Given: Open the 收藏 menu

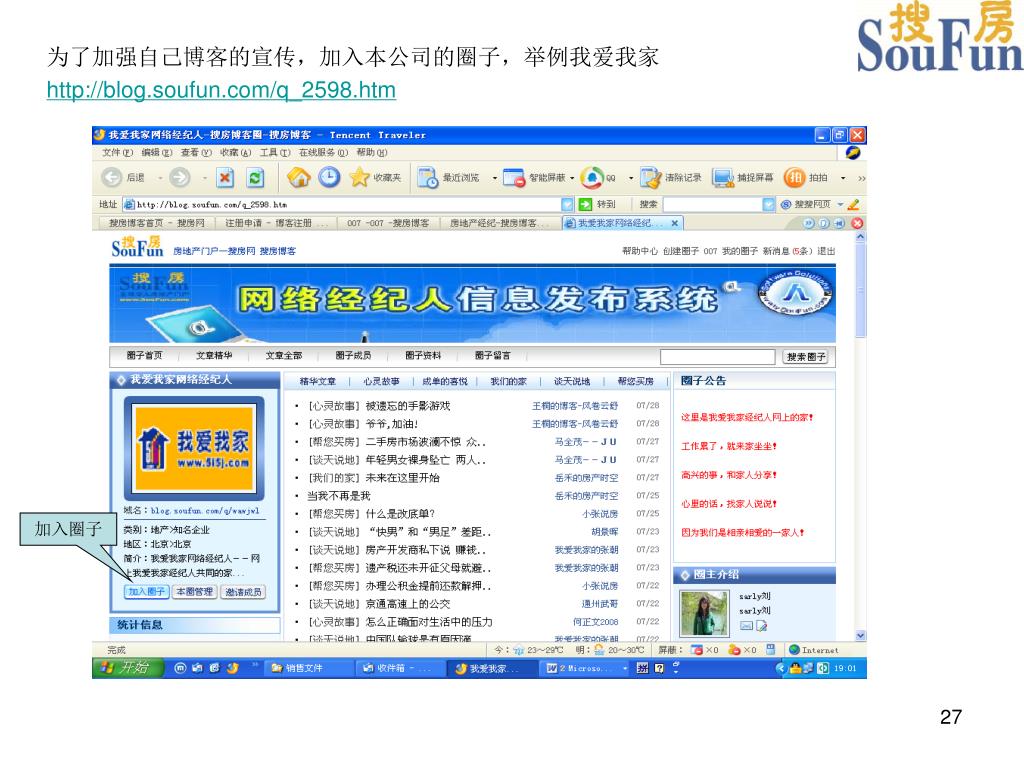Looking at the screenshot, I should click(x=235, y=152).
